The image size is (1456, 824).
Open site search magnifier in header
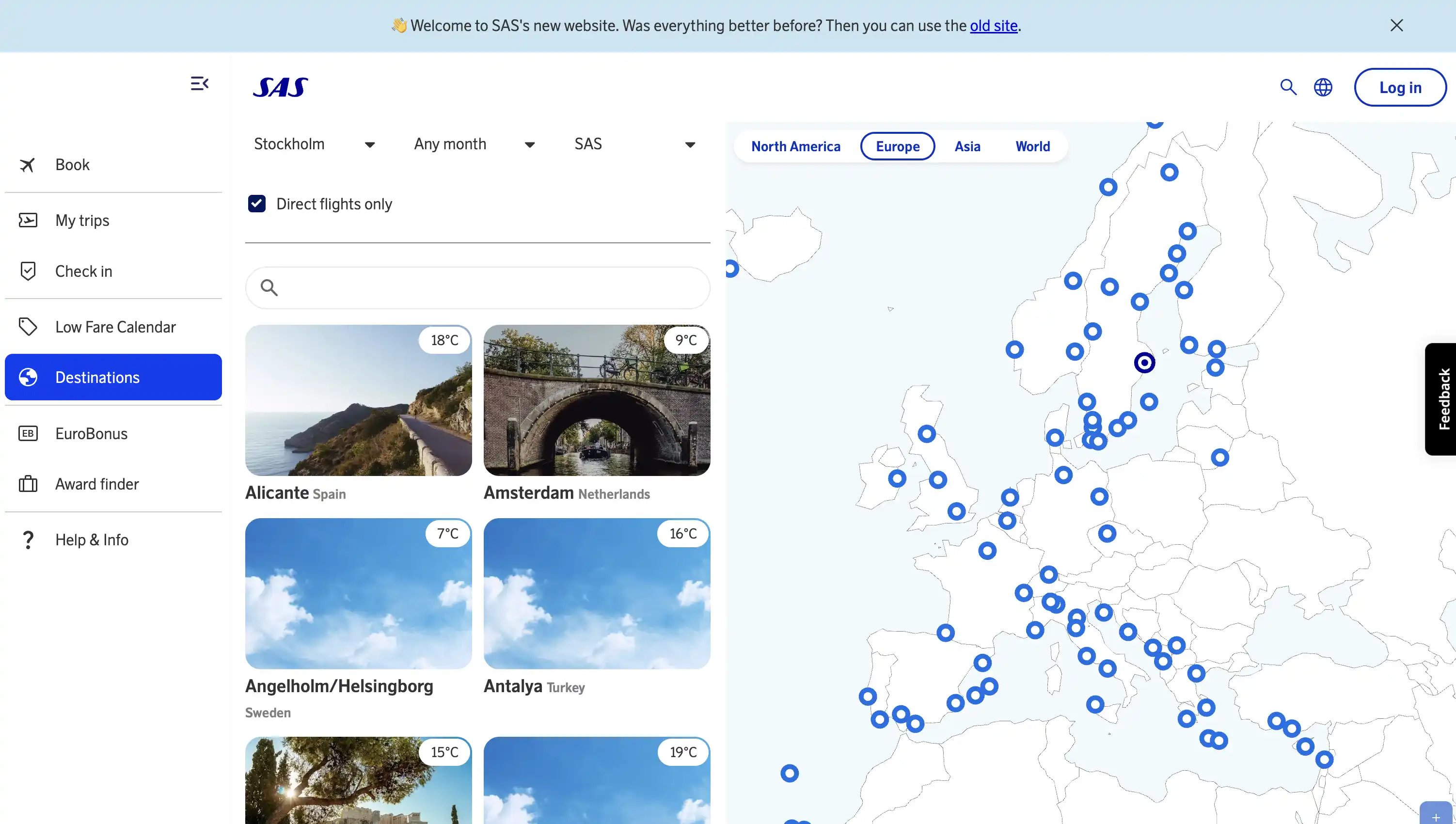point(1288,87)
